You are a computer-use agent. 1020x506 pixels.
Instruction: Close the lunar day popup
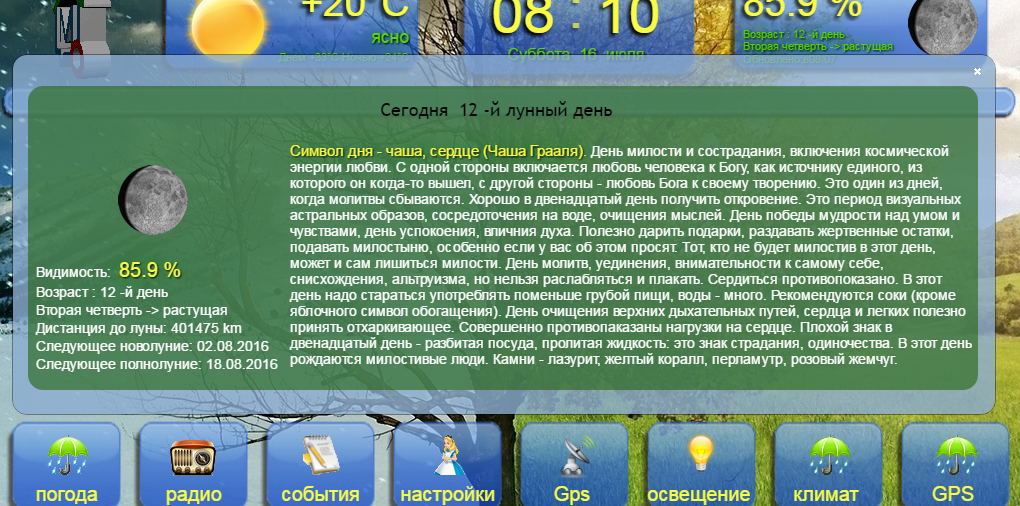click(x=977, y=72)
